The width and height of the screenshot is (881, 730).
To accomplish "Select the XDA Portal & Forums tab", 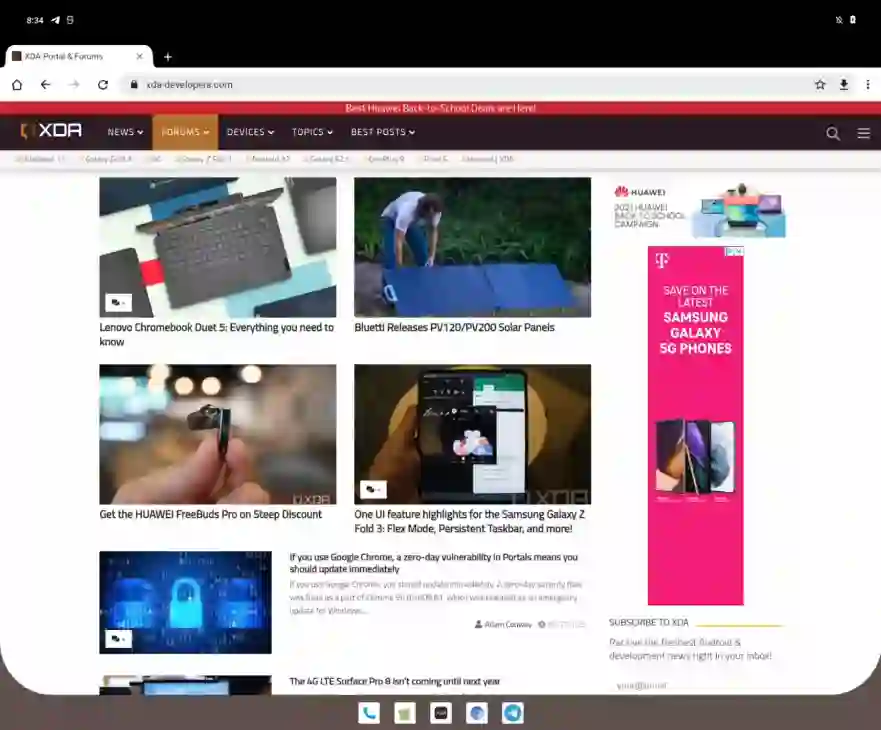I will (79, 56).
